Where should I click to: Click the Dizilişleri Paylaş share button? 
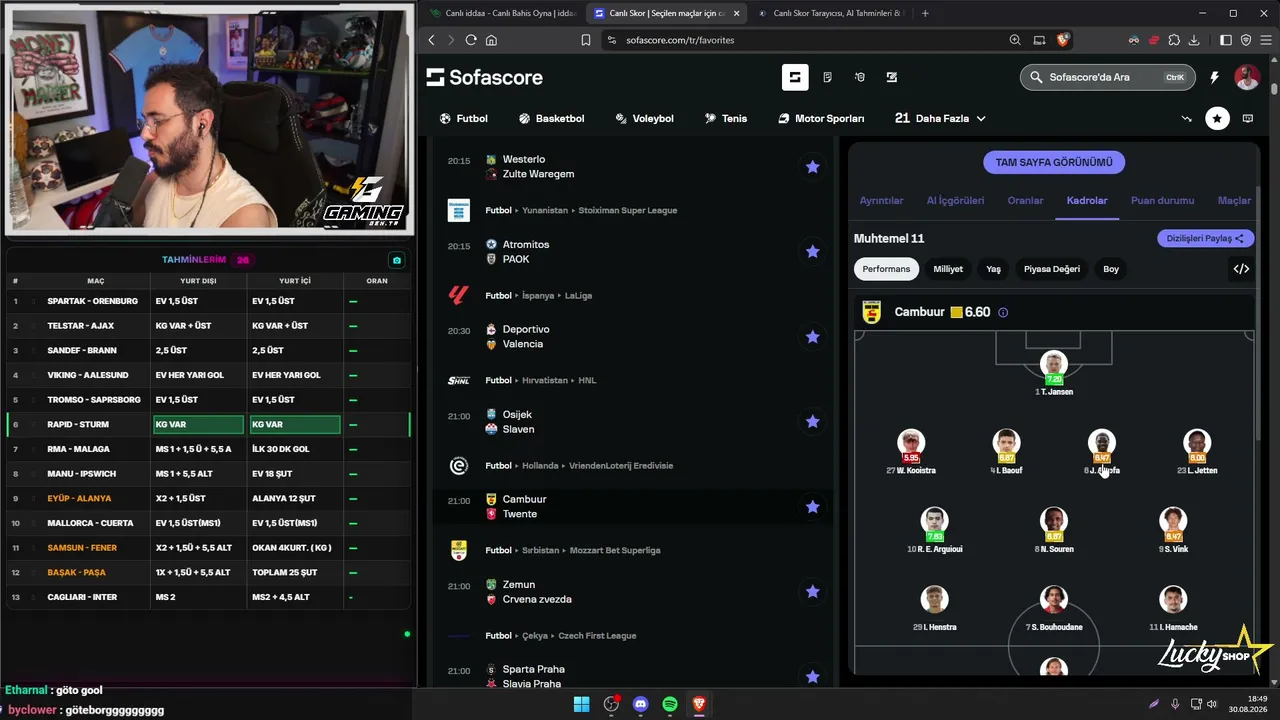(1205, 238)
